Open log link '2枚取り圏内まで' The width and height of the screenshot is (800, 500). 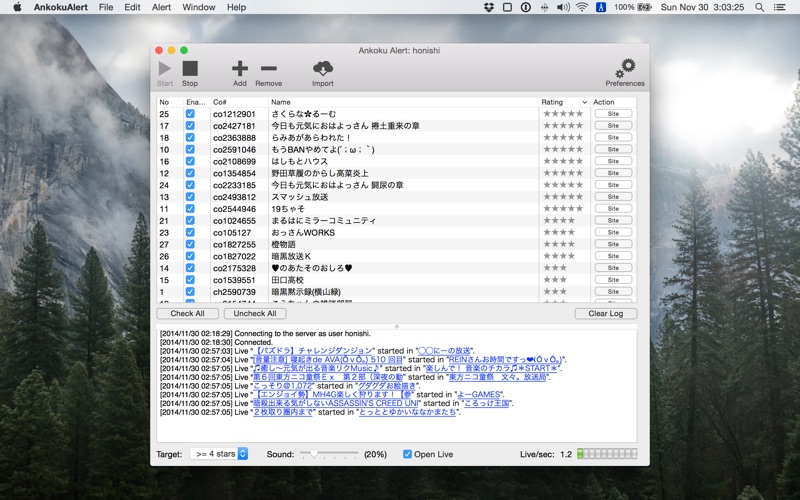(283, 412)
